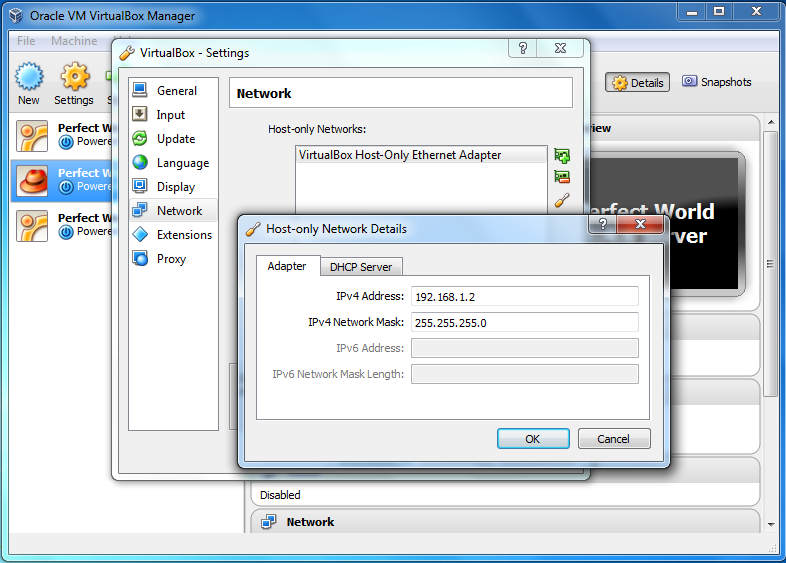This screenshot has height=563, width=786.
Task: Click Cancel in Host-only Network Details
Action: click(x=614, y=439)
